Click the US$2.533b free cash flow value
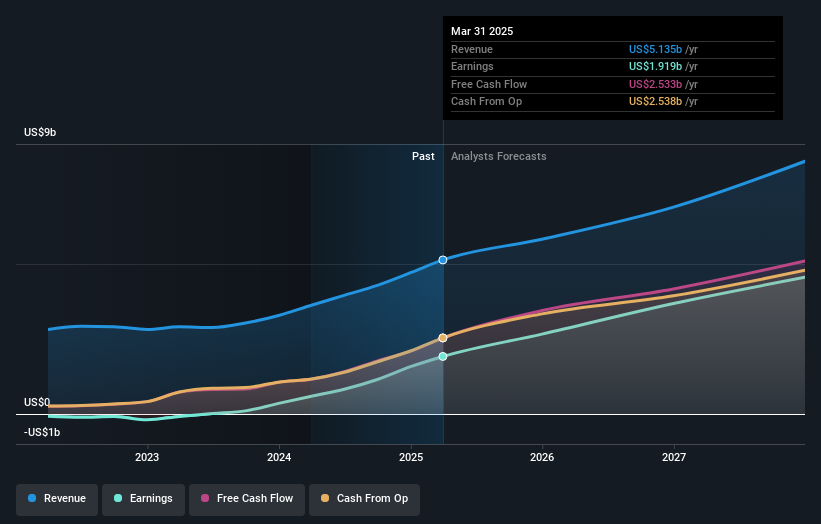 click(x=656, y=84)
